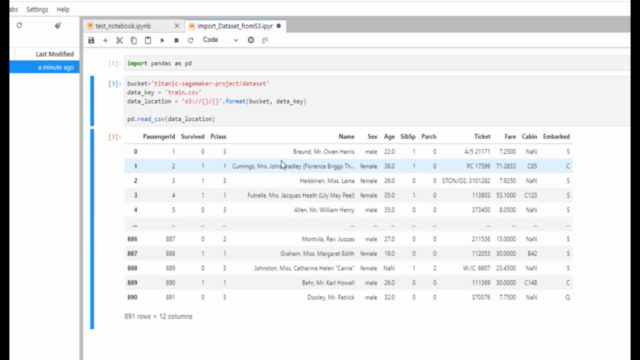Click the clock icon in notebook toolbar
Image resolution: width=640 pixels, height=360 pixels.
251,40
